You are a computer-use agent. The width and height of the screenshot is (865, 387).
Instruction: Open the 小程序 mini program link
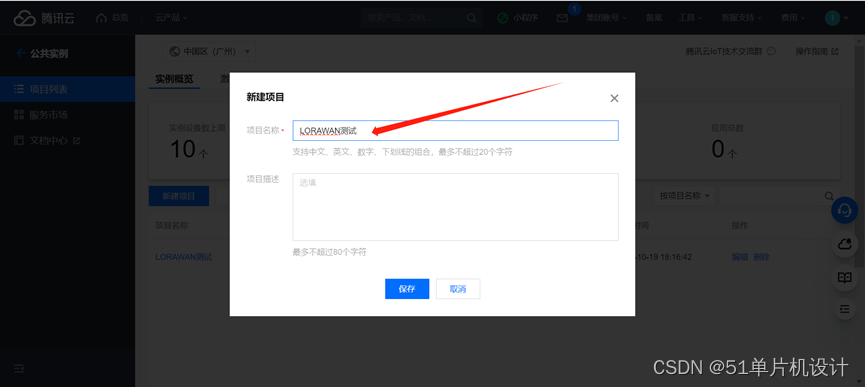[518, 18]
